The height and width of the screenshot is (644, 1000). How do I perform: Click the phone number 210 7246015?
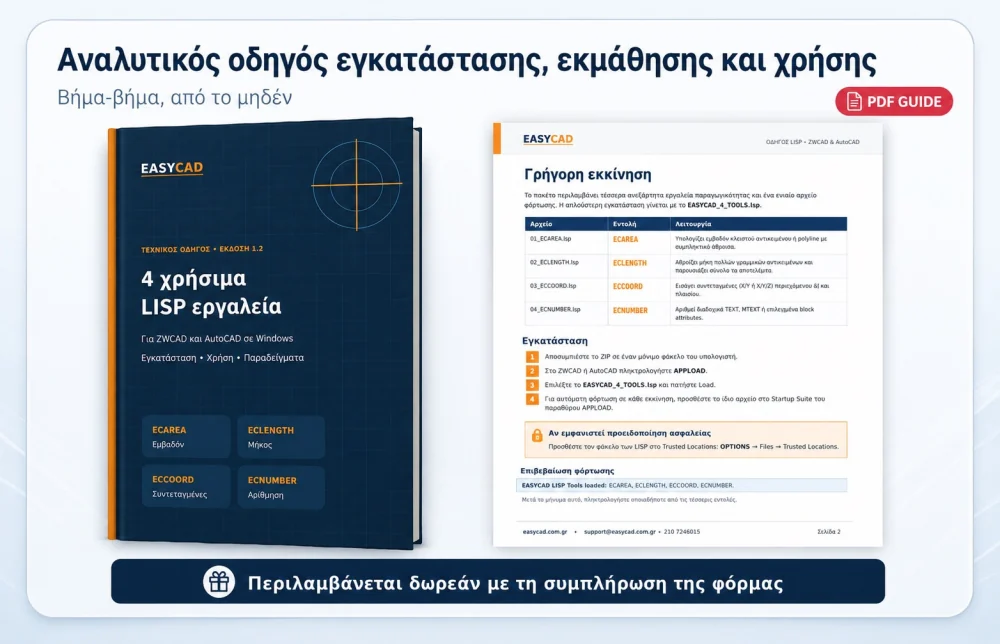coord(682,531)
